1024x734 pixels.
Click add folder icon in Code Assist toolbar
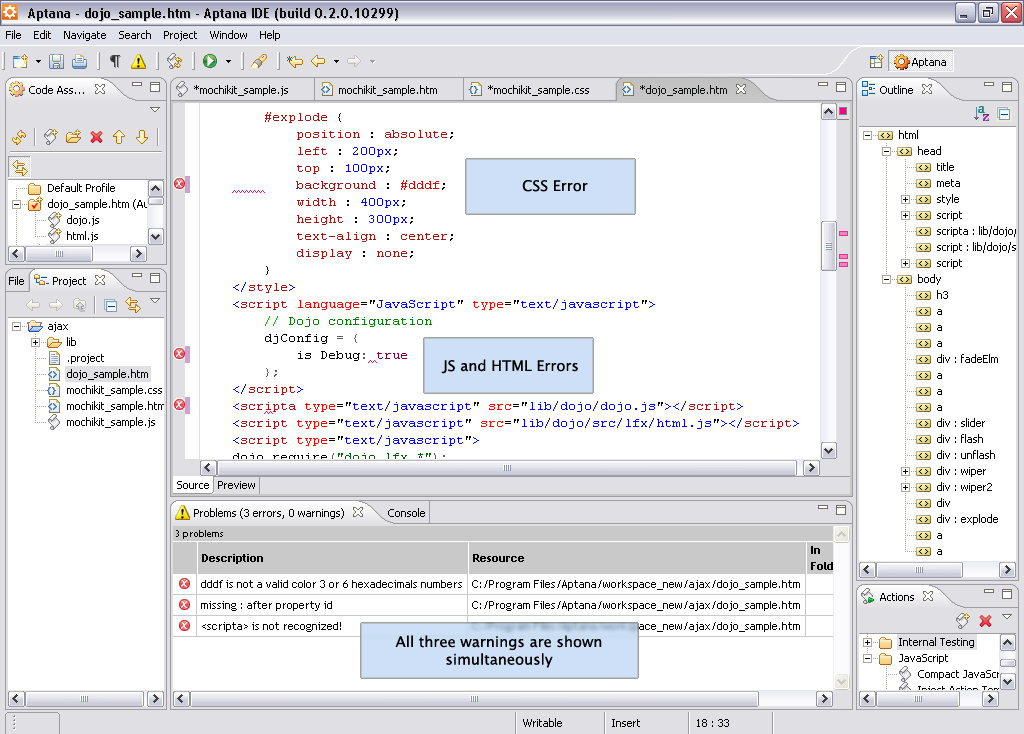tap(74, 137)
